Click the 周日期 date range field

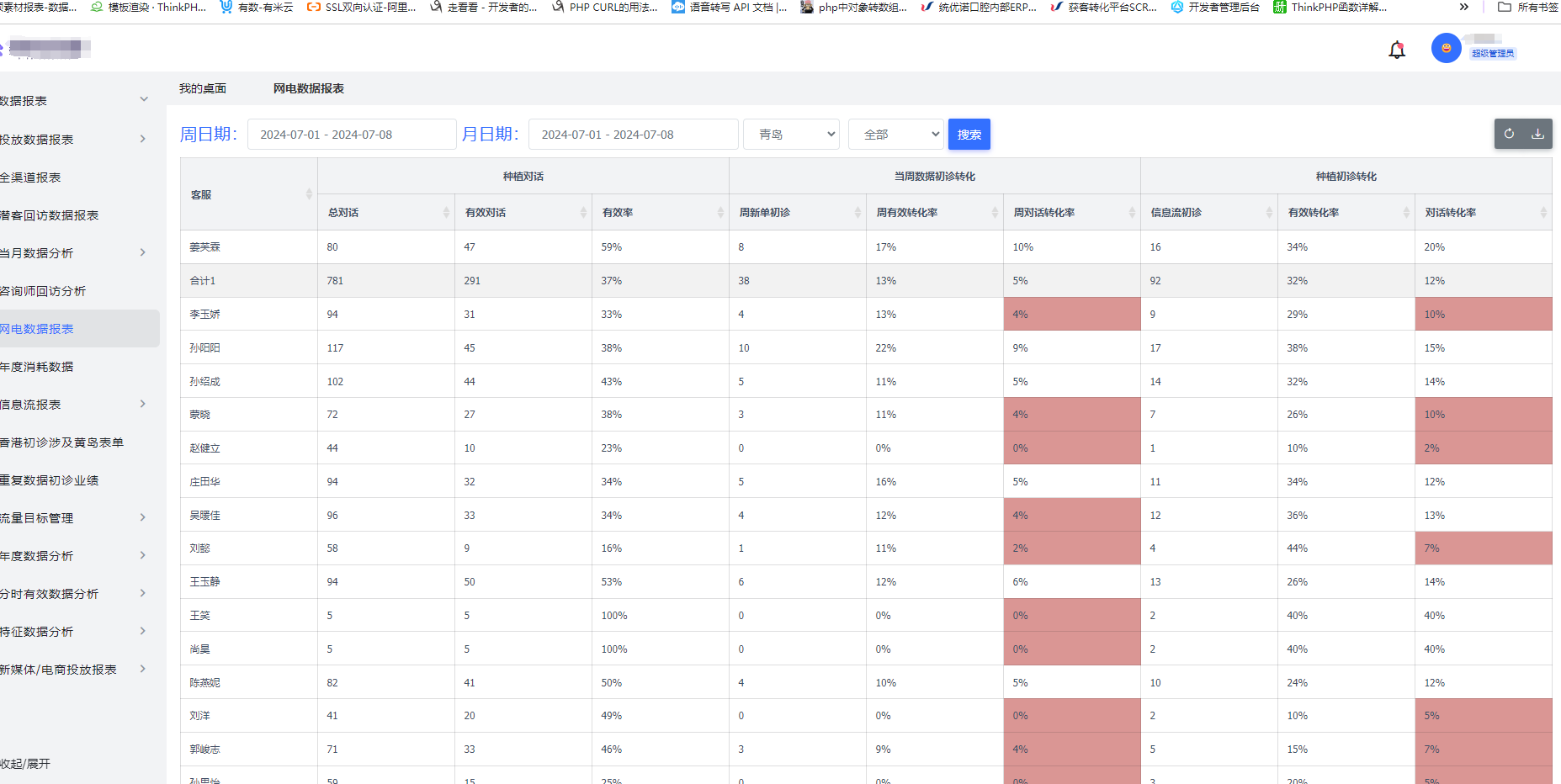click(352, 135)
